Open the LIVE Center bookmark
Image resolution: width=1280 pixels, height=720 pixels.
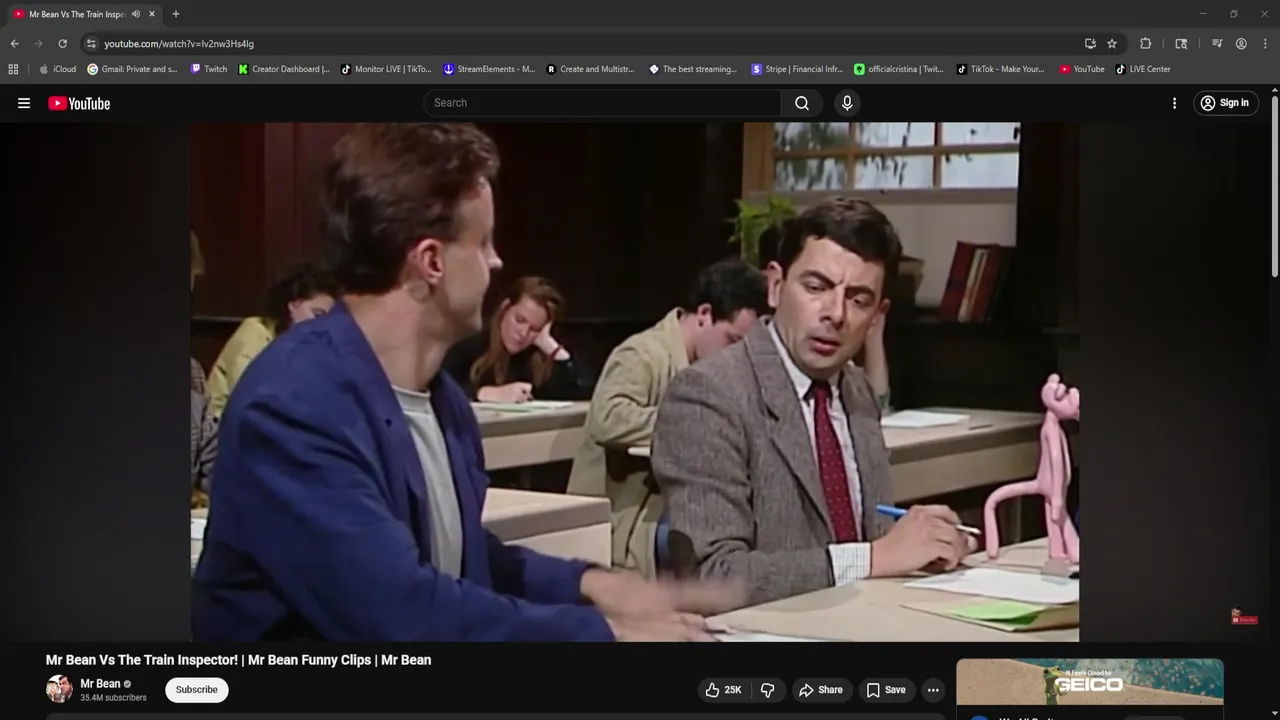[1143, 69]
